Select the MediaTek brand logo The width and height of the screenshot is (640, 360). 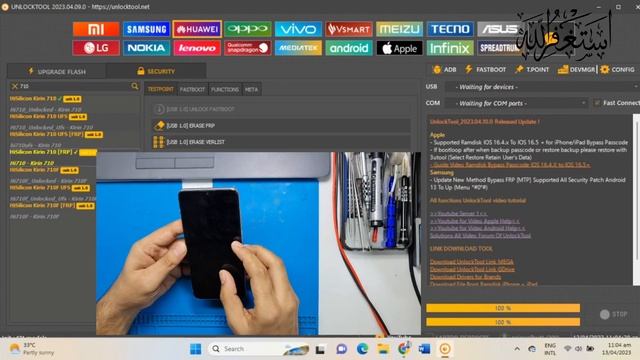click(x=298, y=48)
